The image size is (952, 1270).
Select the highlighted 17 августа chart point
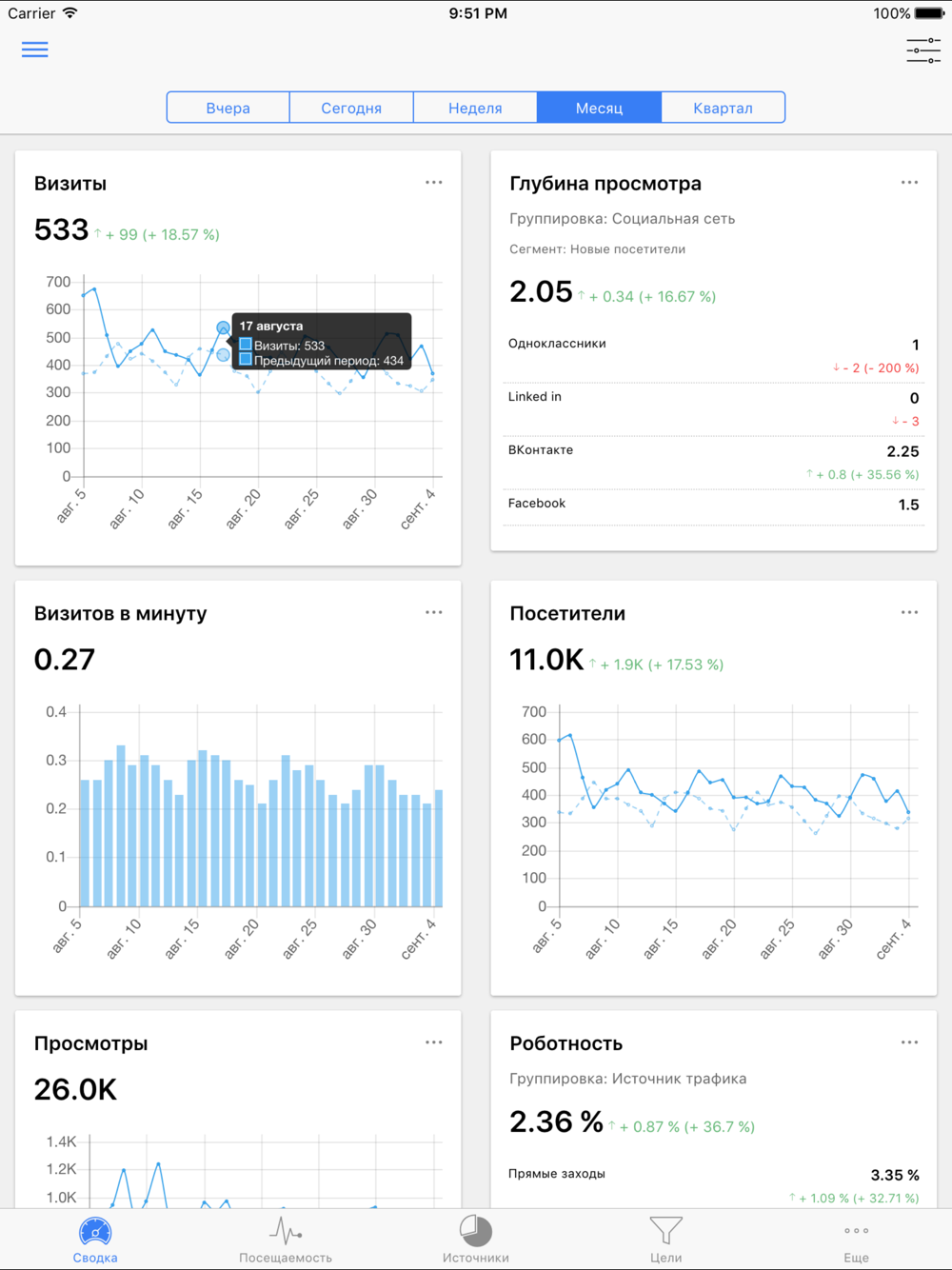click(224, 327)
